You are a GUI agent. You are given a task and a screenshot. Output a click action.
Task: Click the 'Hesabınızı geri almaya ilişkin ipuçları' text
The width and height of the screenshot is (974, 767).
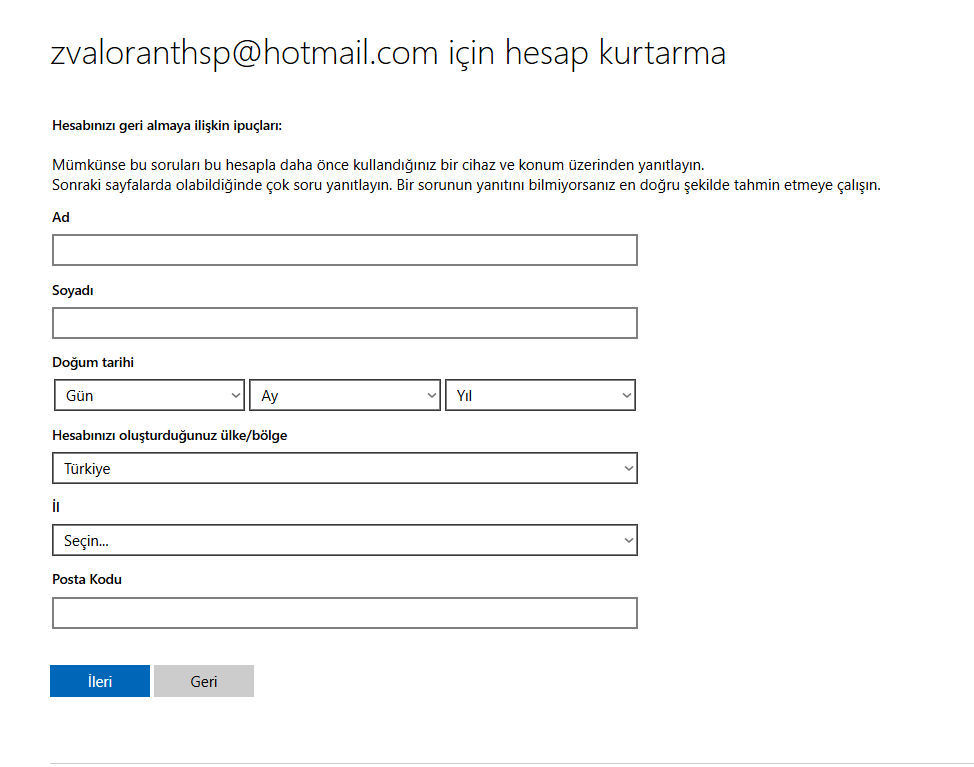[167, 125]
